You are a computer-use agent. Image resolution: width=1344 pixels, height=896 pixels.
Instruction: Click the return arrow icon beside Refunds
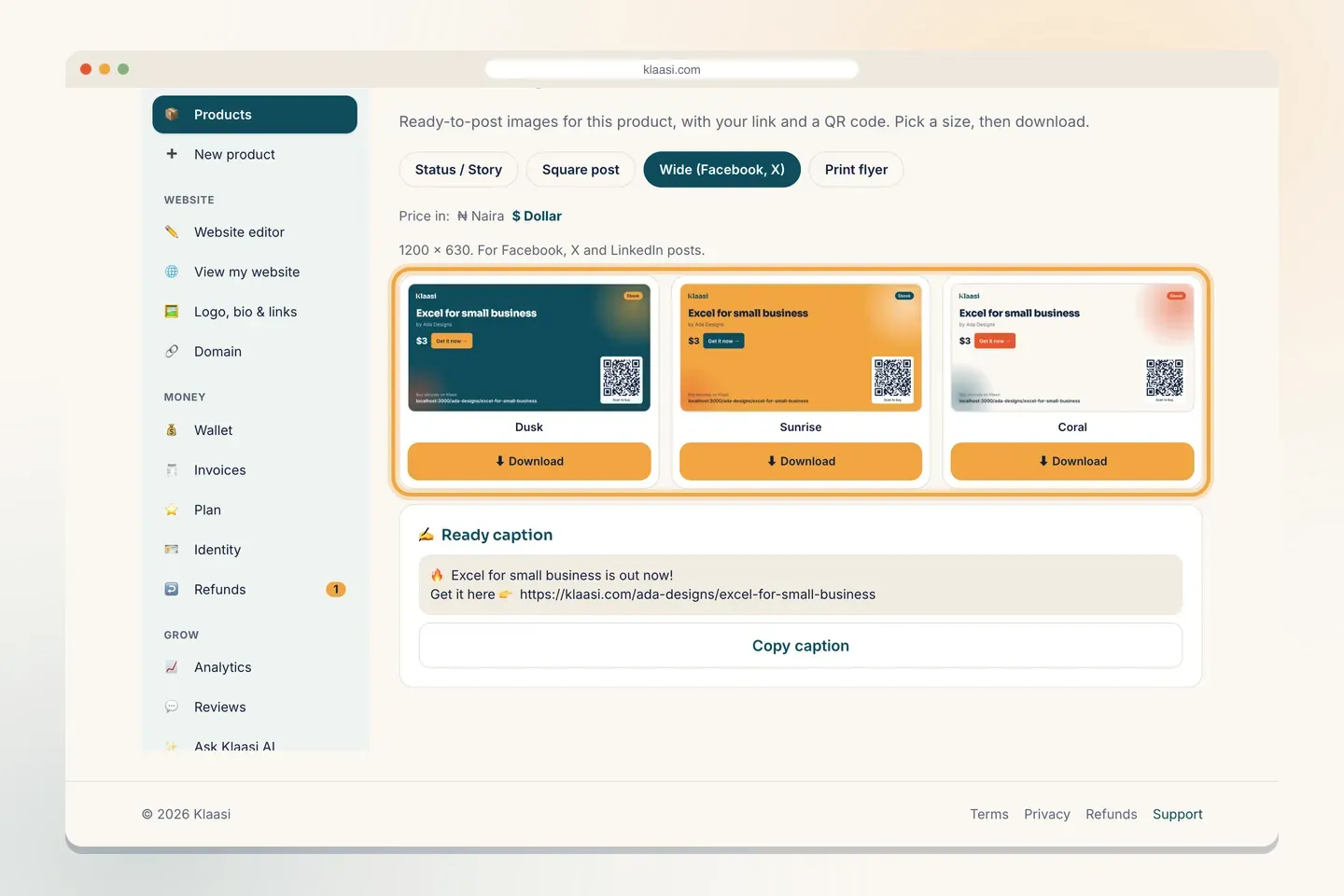[172, 589]
